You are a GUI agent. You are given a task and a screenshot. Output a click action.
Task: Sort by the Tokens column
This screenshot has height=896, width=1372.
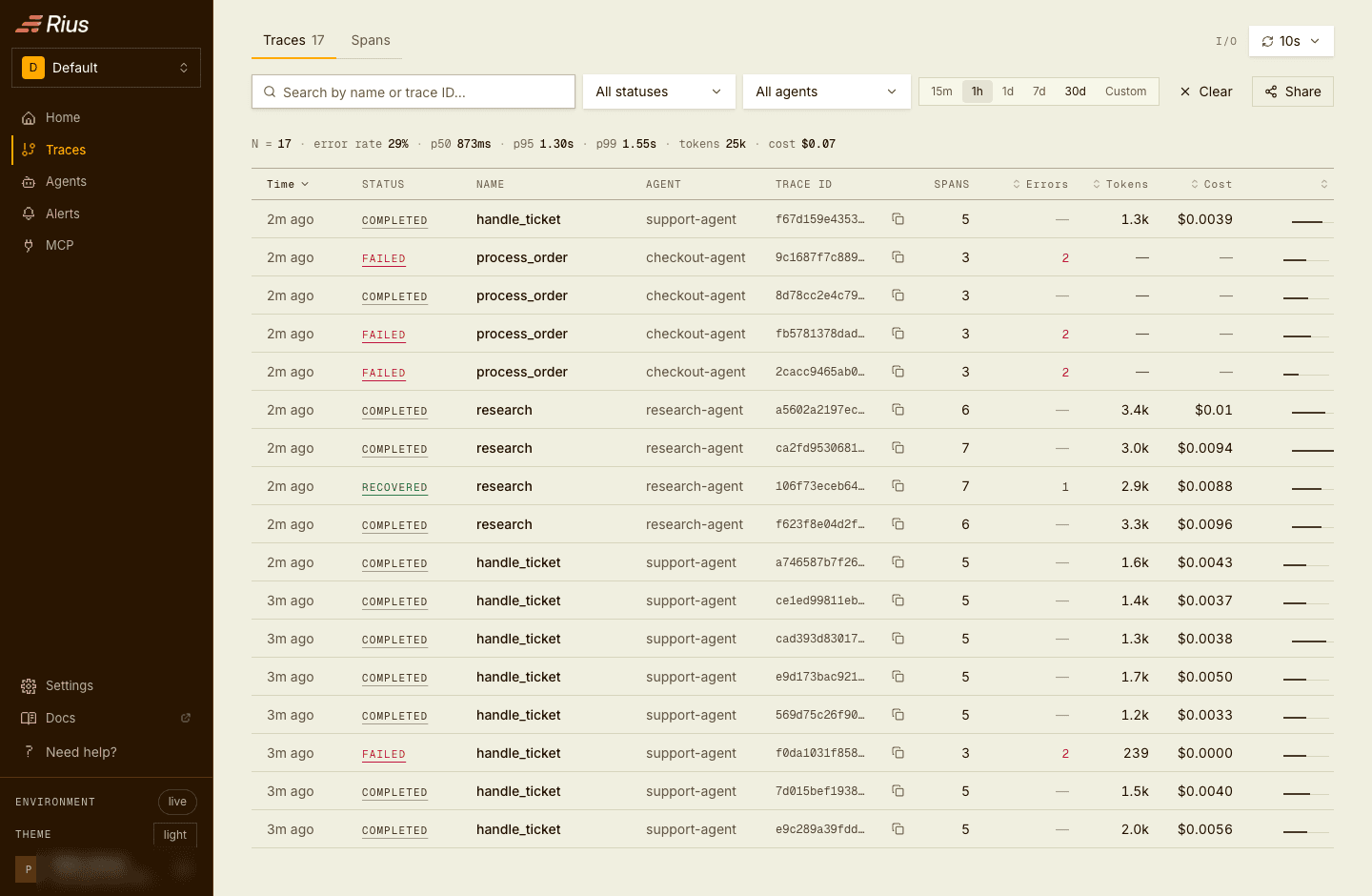[x=1120, y=184]
